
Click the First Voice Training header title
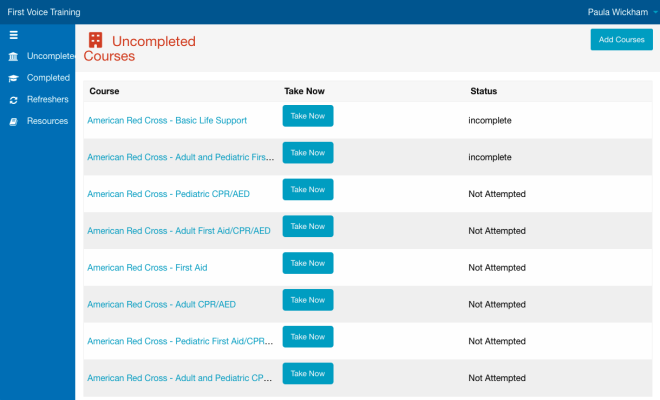coord(44,12)
